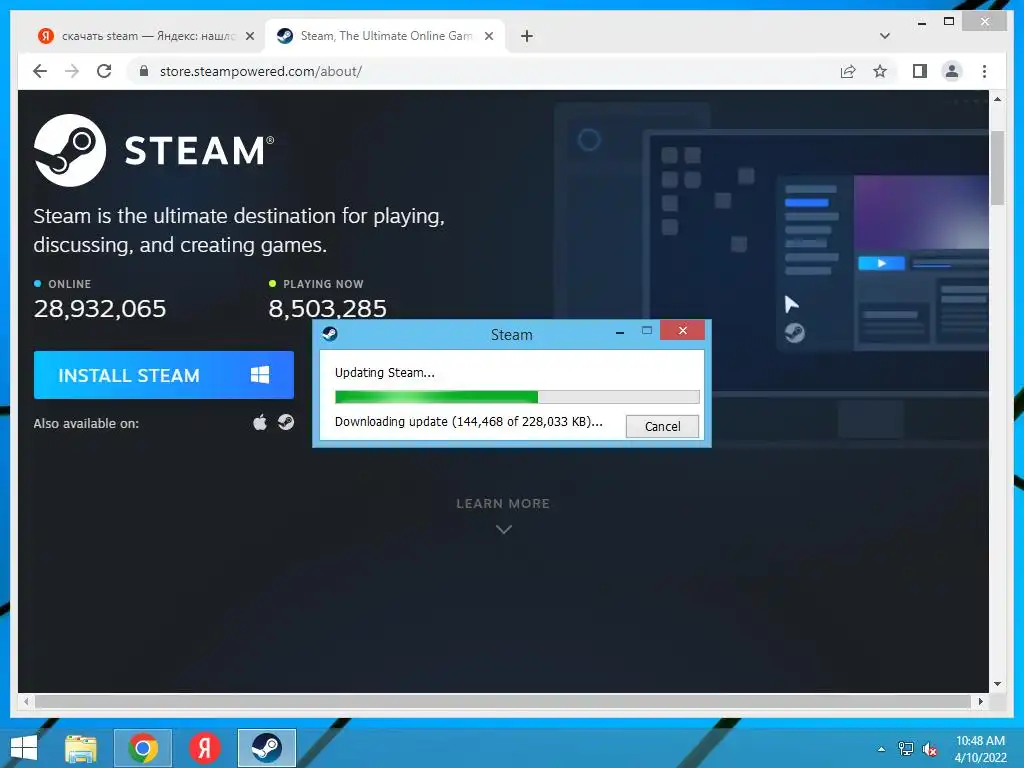This screenshot has width=1024, height=768.
Task: Click the PLAYING NOW count 8,503,285
Action: tap(327, 308)
